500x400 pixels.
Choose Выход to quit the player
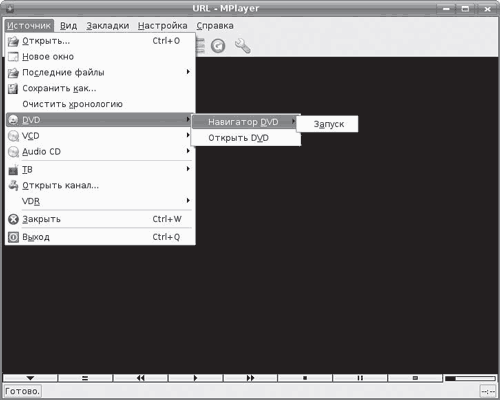pyautogui.click(x=100, y=237)
